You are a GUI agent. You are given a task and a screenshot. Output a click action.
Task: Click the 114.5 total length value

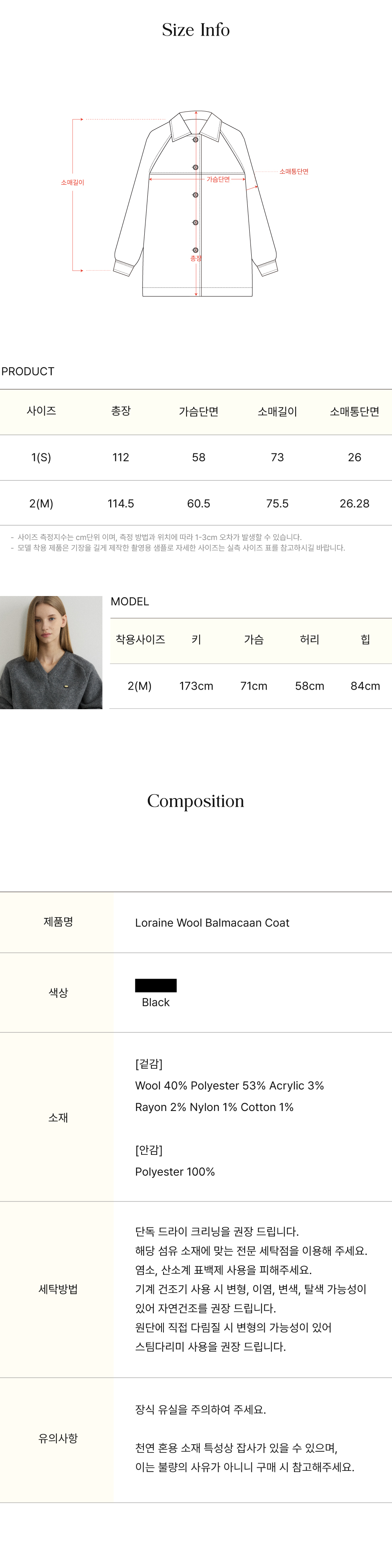121,503
